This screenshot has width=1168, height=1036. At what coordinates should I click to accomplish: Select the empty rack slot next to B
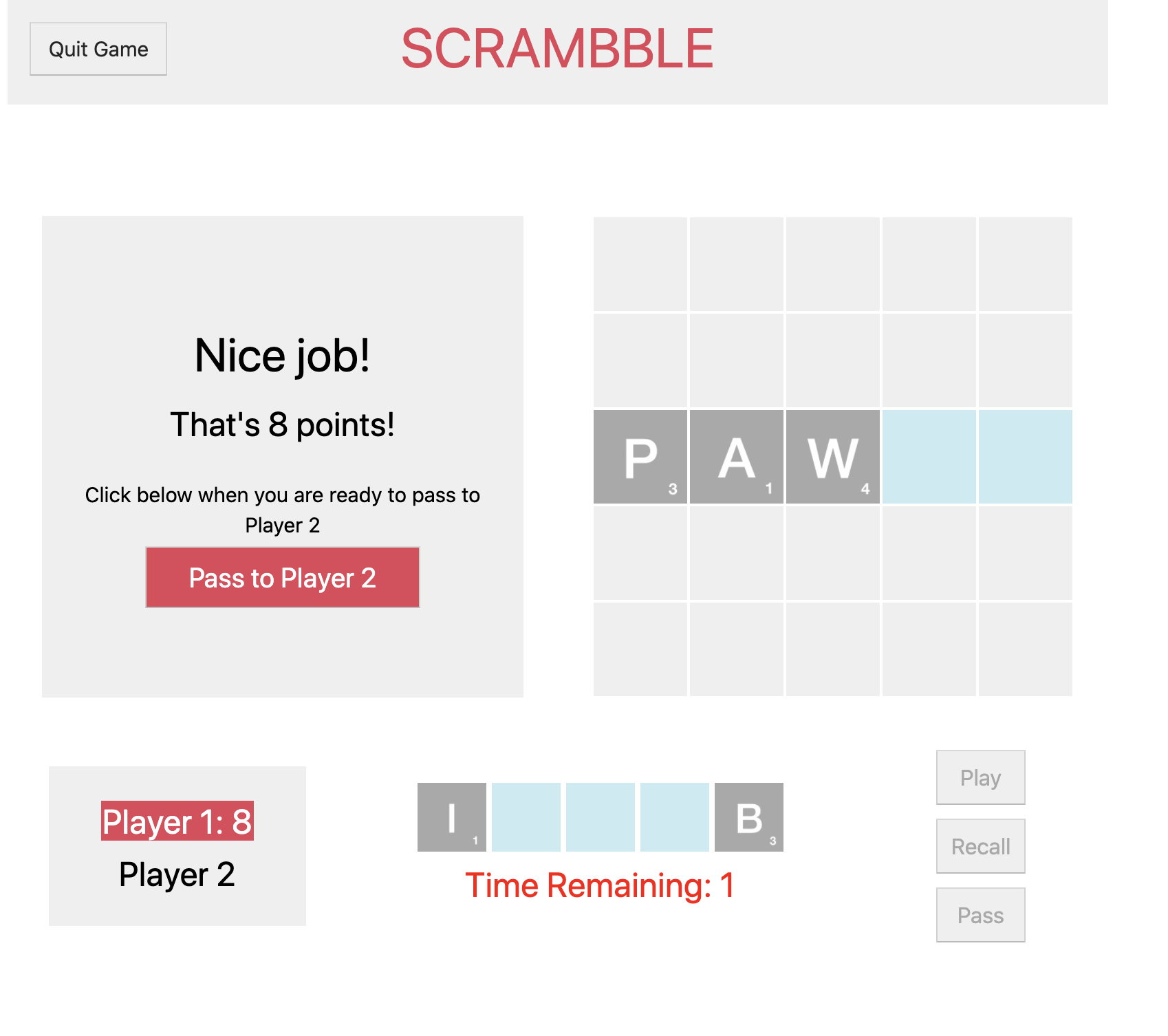(x=675, y=817)
